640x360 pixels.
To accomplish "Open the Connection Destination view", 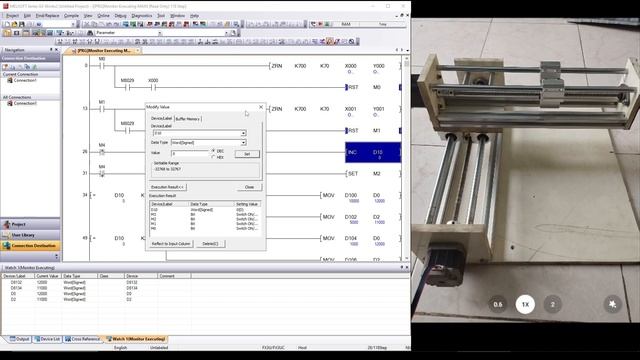I will coord(30,246).
